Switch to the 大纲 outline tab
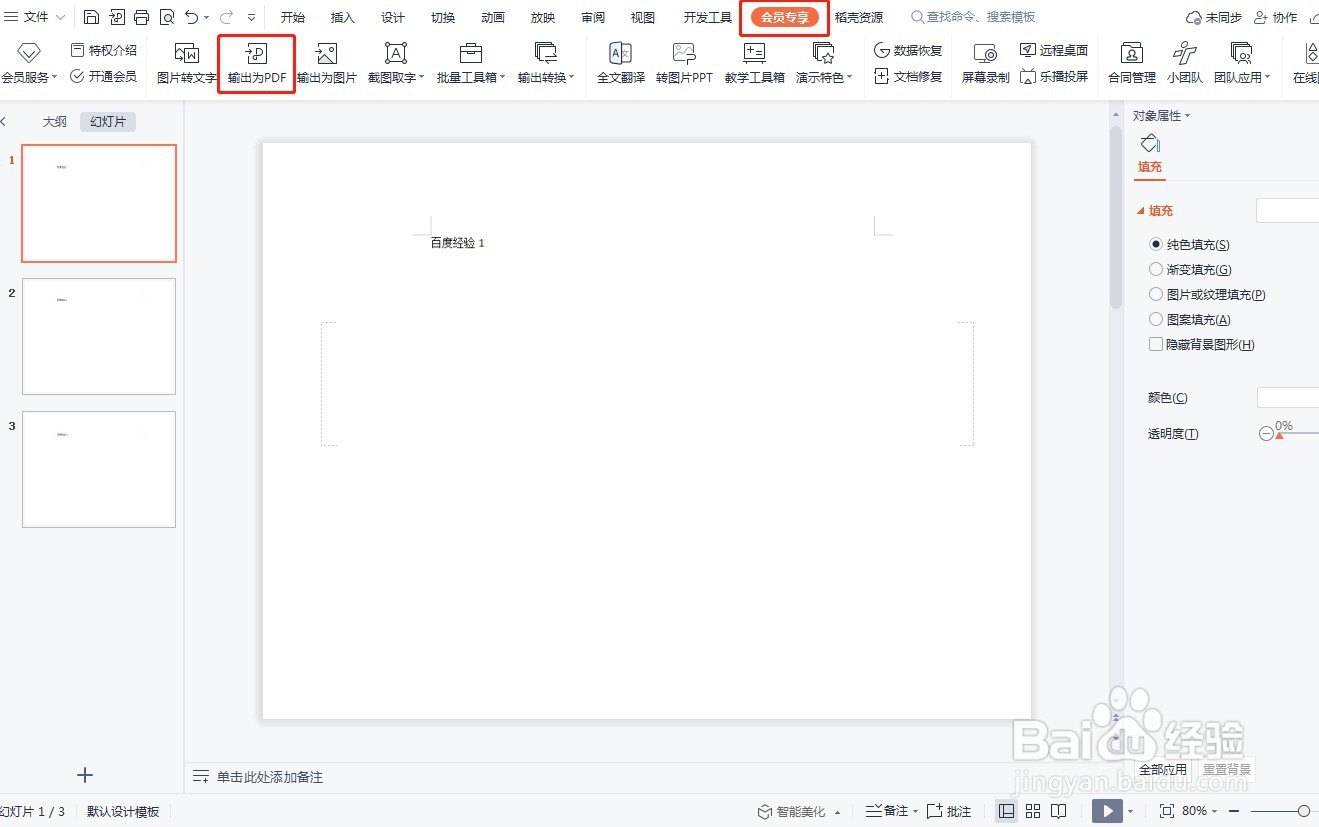The image size is (1319, 827). 54,121
